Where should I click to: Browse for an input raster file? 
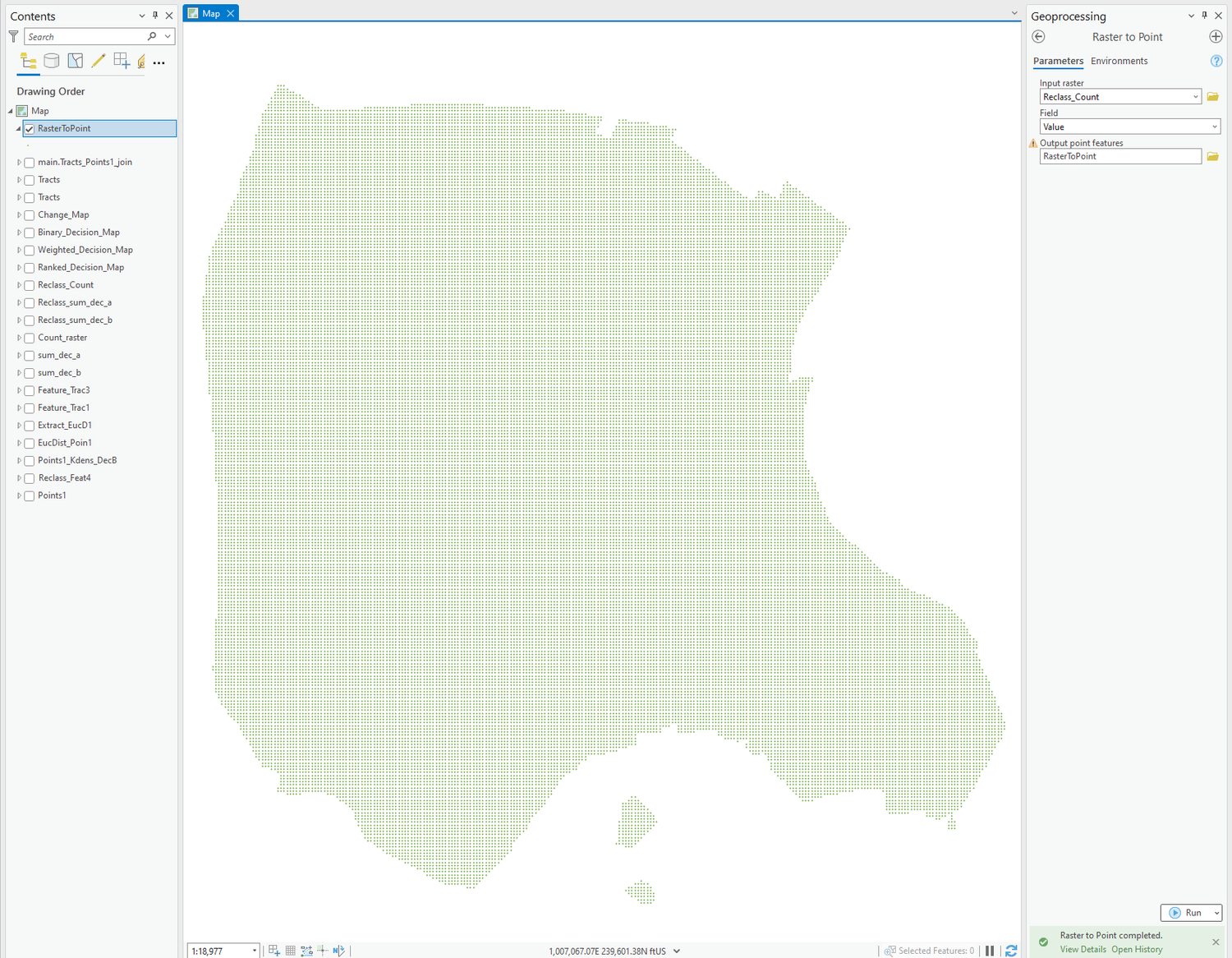coord(1212,96)
